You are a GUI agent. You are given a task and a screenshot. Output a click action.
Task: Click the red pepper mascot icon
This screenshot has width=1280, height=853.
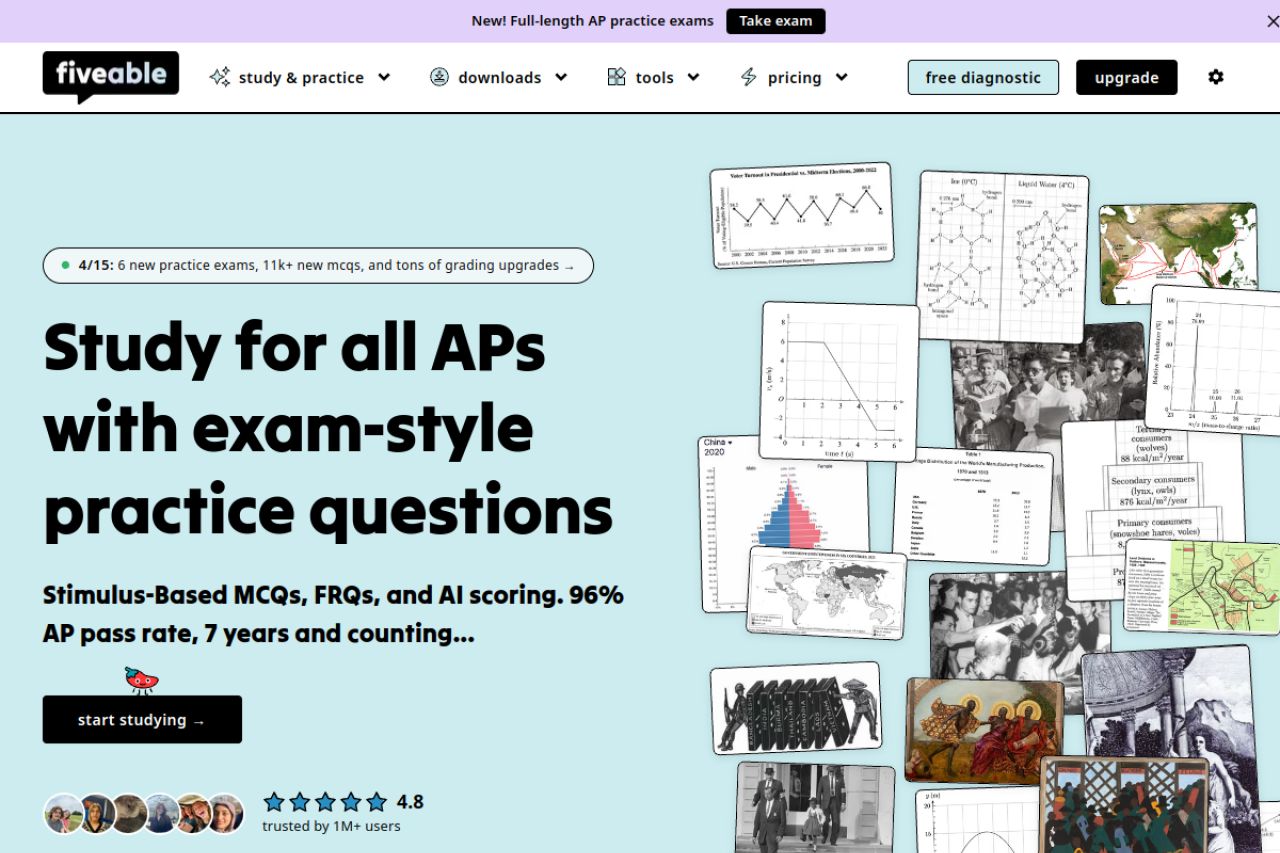pyautogui.click(x=142, y=680)
